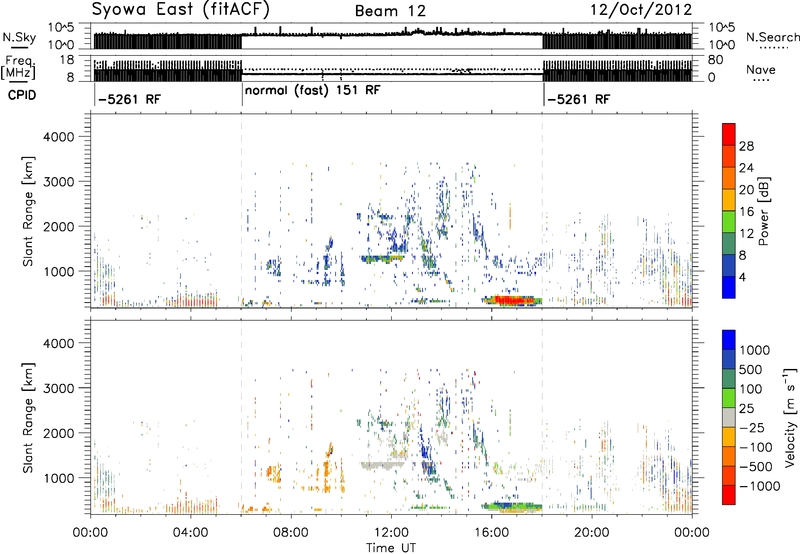
Task: Click the "Nave" legend label
Action: click(761, 70)
